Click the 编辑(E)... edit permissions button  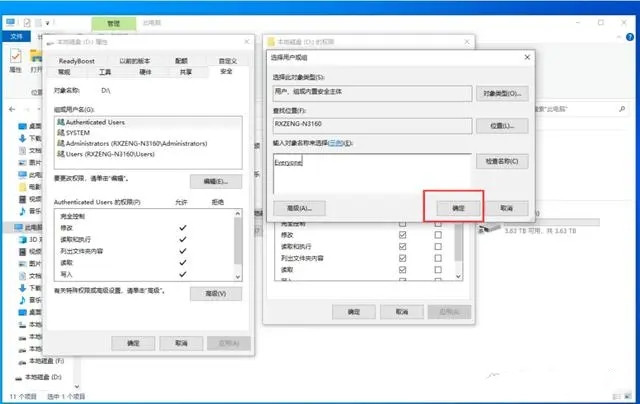[x=216, y=181]
